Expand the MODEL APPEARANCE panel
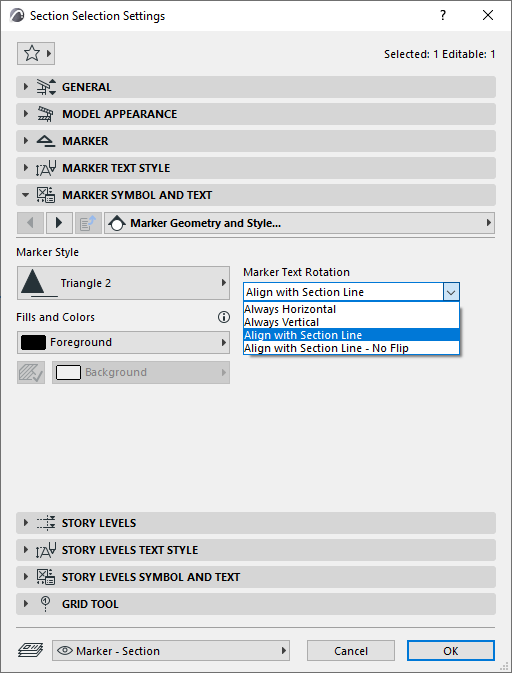 click(x=256, y=114)
